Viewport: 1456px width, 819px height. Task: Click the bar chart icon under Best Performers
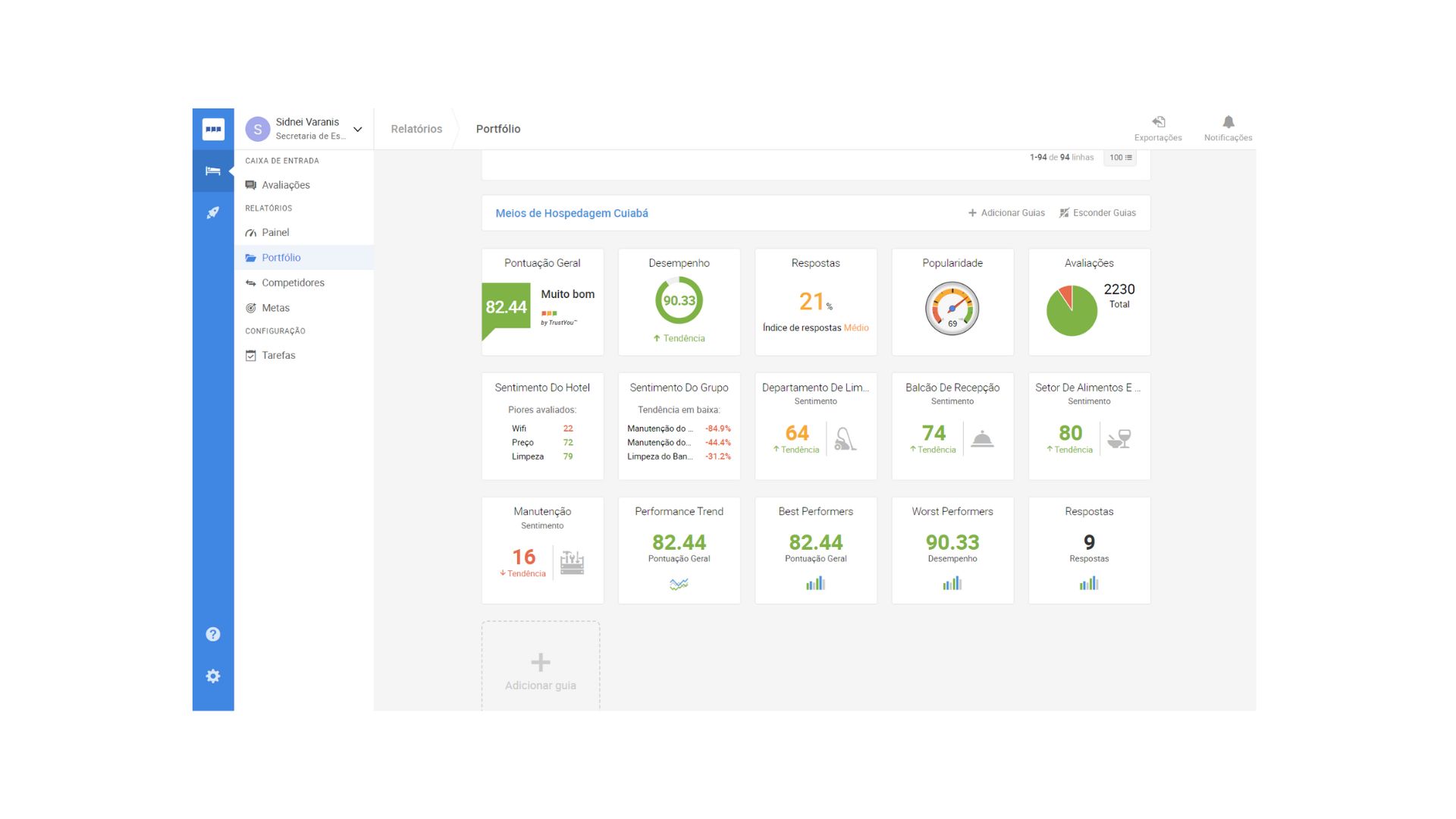(x=815, y=583)
